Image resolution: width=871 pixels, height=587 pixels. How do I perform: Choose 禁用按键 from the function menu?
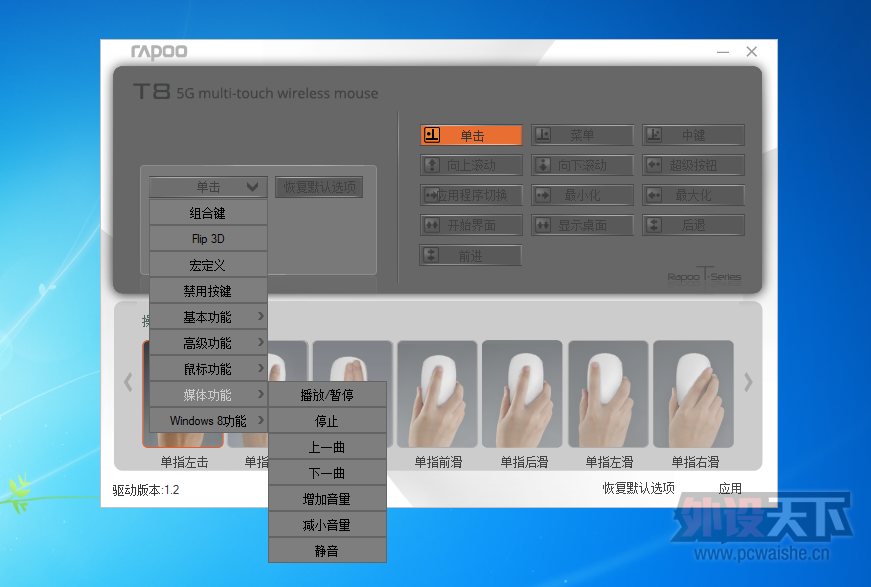tap(208, 291)
